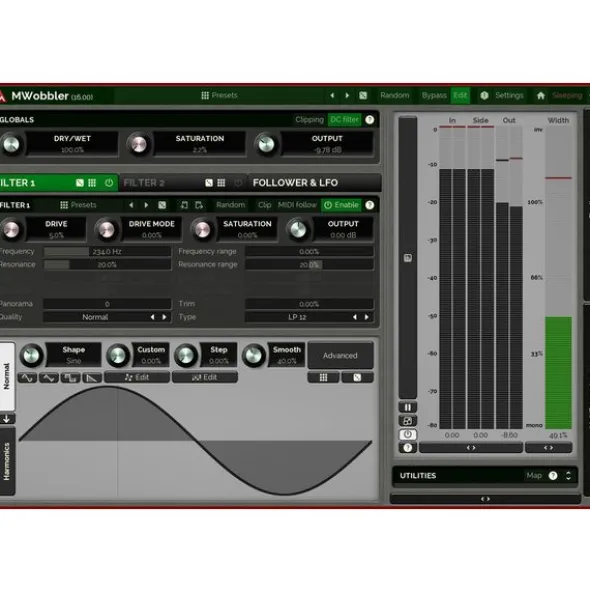
Task: Open Filter 1 tab presets grid icon
Action: coord(92,183)
